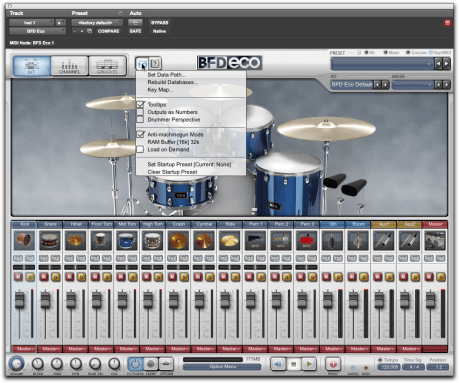The width and height of the screenshot is (459, 383).
Task: Select Set Data Path menu entry
Action: point(167,75)
